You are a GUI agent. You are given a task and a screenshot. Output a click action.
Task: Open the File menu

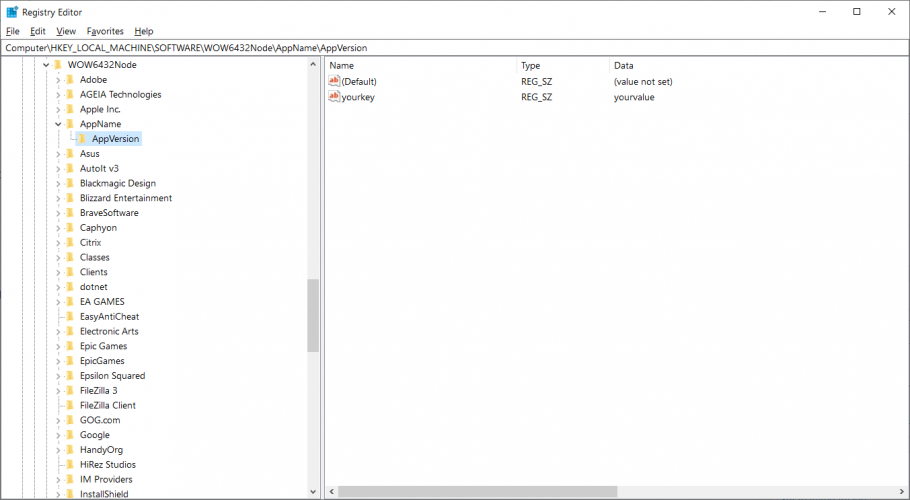point(13,31)
